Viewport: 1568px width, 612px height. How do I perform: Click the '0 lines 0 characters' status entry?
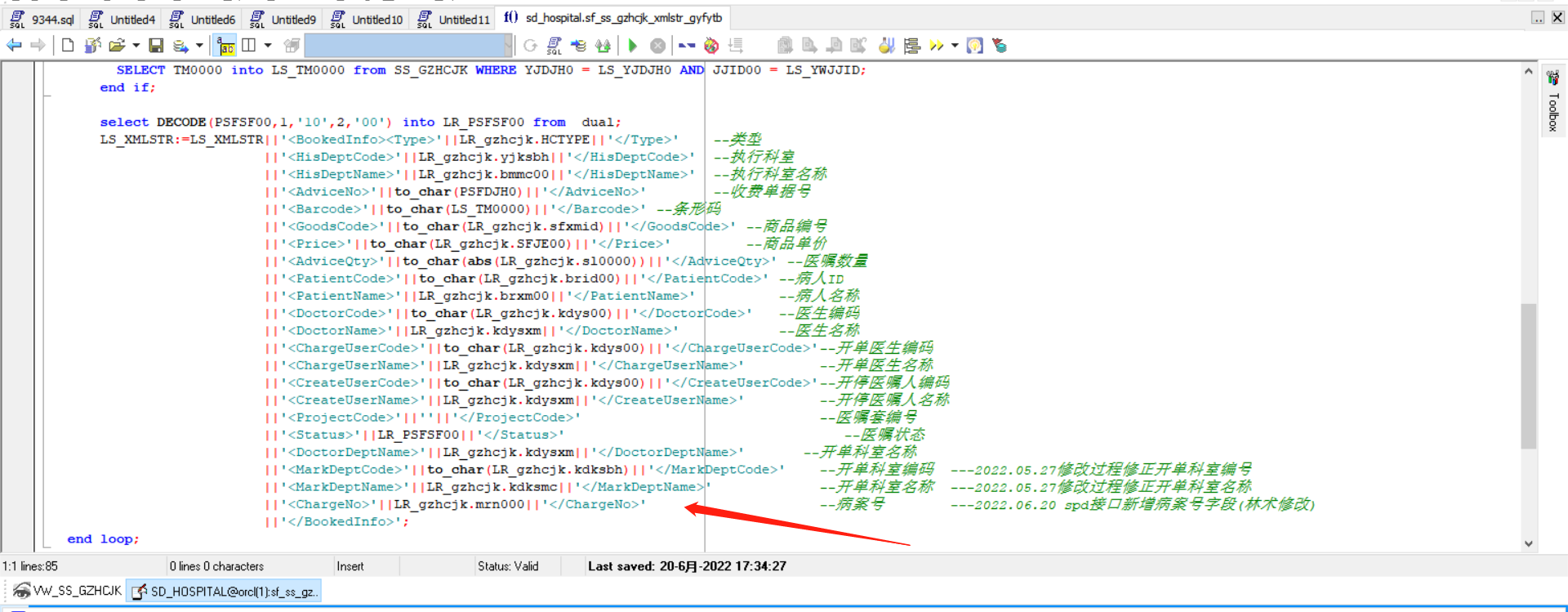tap(216, 566)
